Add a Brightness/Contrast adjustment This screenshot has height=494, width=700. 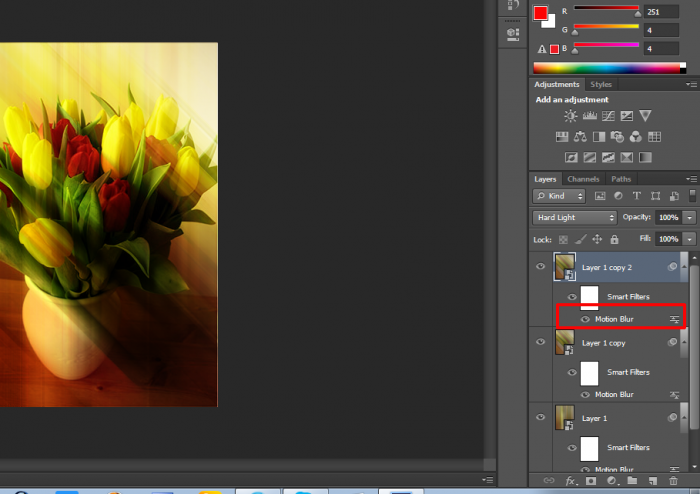click(571, 117)
